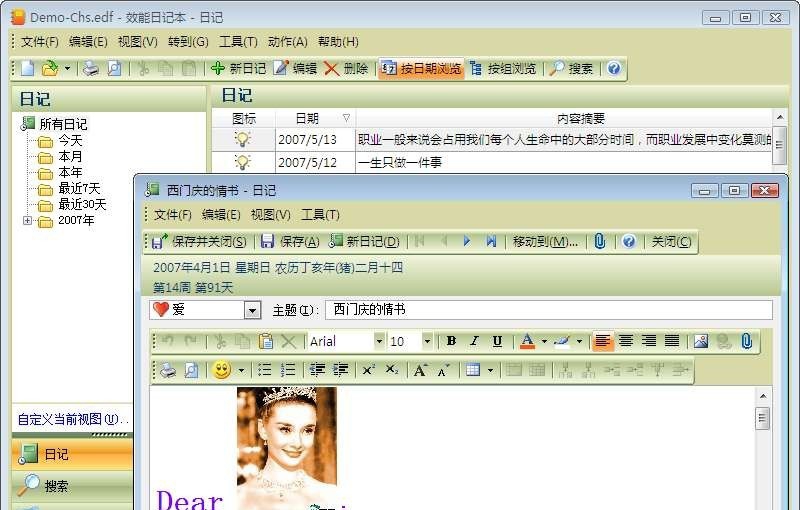
Task: Open highlight color dropdown arrow
Action: coord(579,341)
